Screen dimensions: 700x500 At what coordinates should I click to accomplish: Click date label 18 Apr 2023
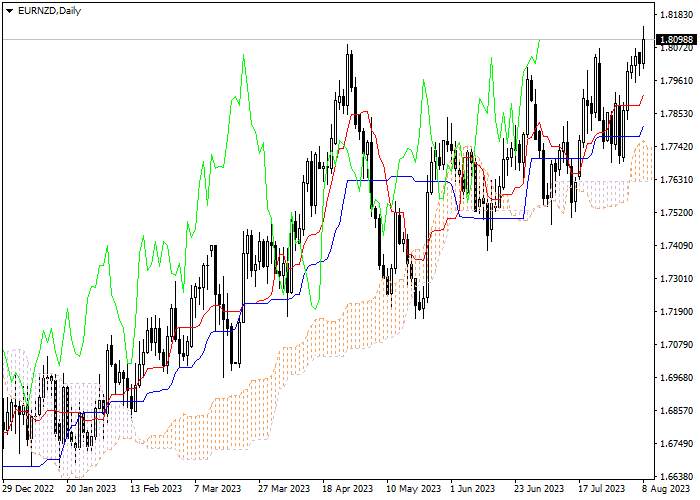(x=347, y=489)
